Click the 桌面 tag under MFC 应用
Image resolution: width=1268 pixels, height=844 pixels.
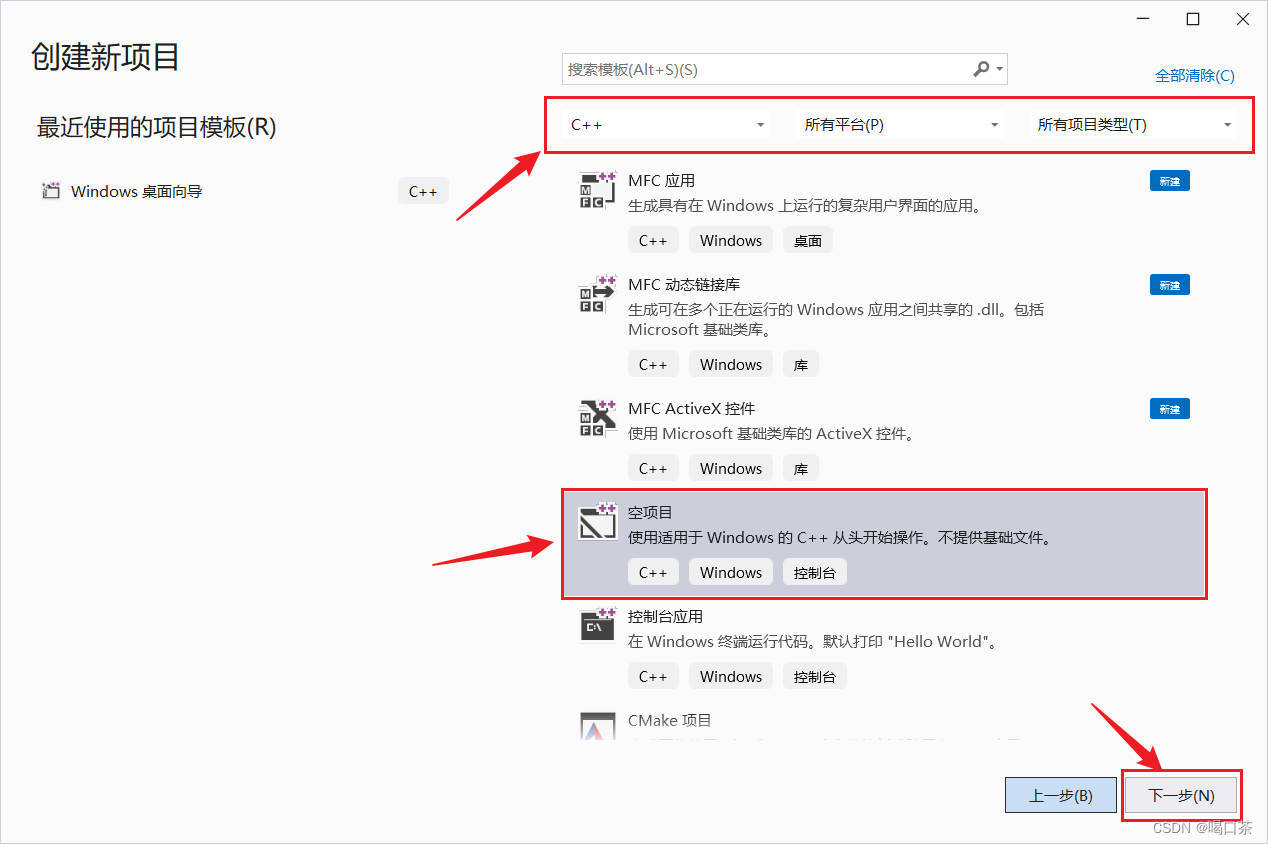coord(808,240)
